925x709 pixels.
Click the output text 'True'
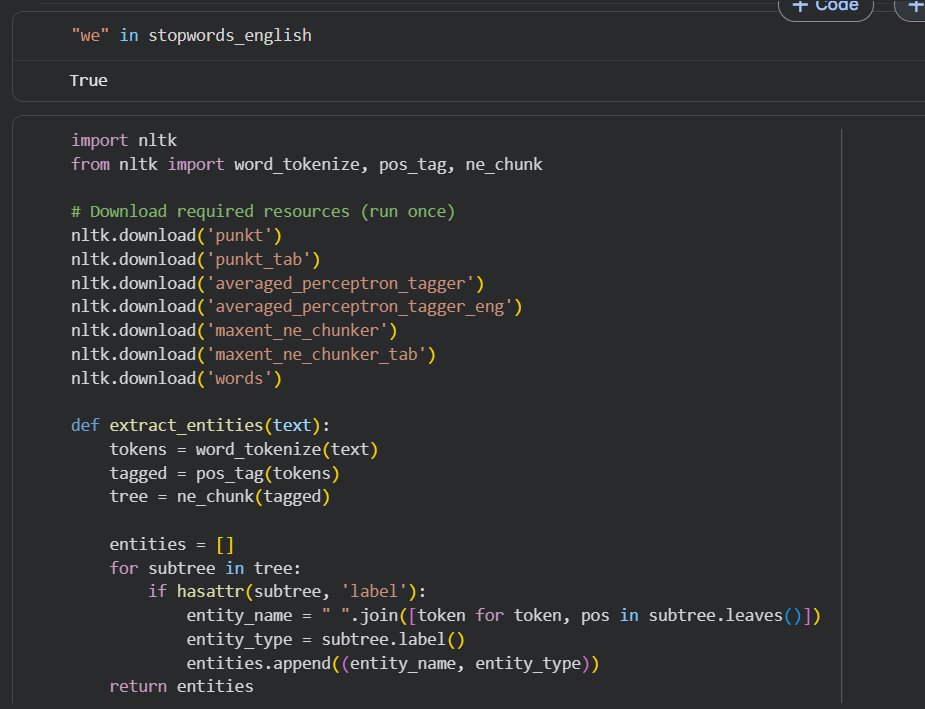click(88, 81)
